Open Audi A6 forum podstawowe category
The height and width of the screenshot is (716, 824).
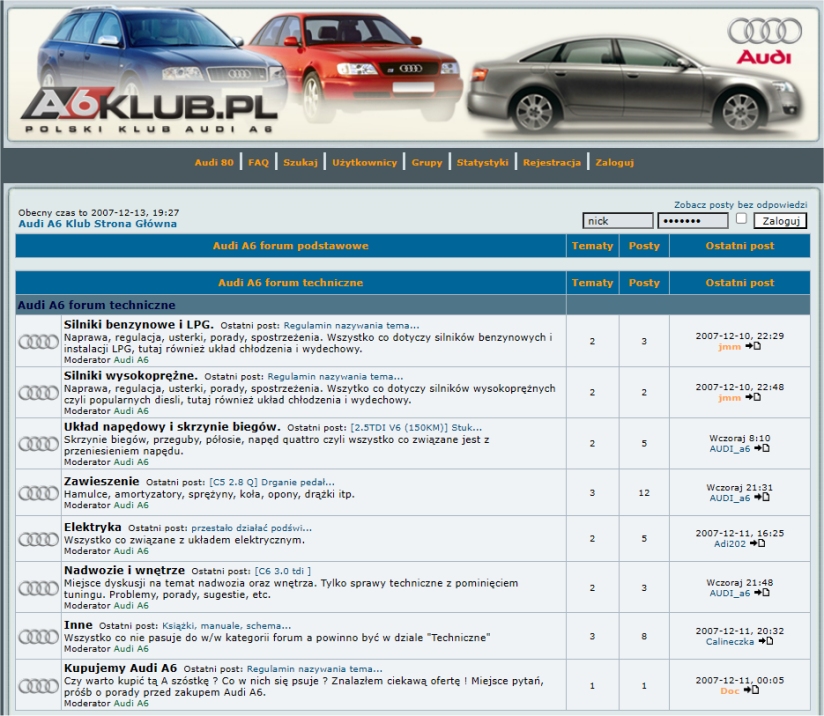[291, 246]
